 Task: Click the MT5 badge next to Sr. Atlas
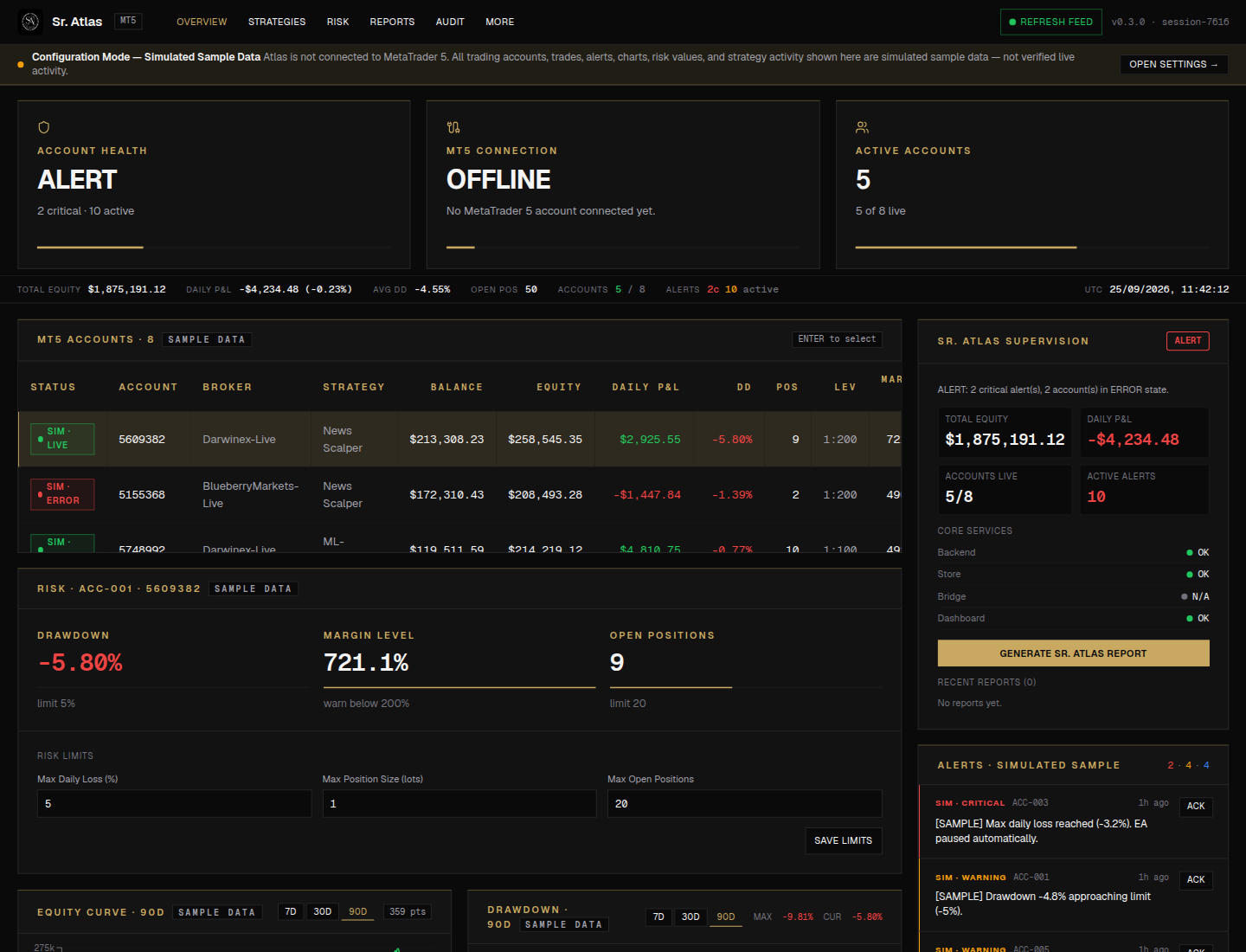coord(128,21)
